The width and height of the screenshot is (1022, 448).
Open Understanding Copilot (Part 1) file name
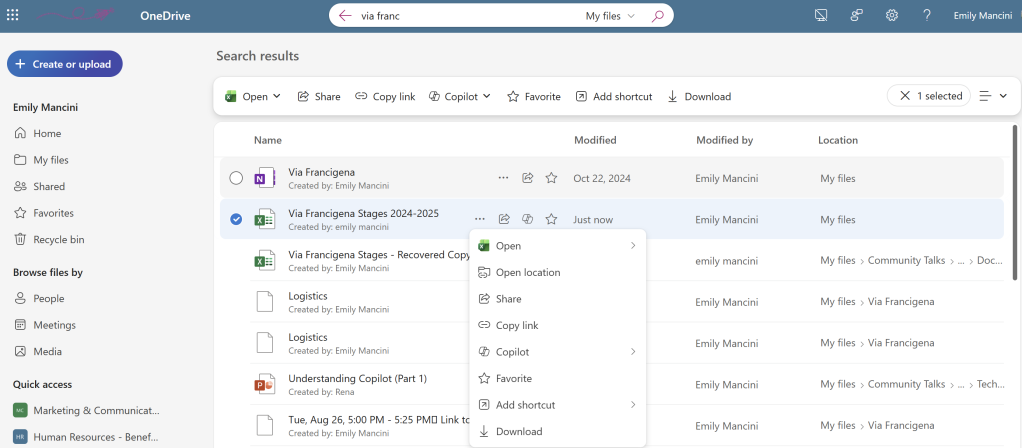tap(357, 378)
